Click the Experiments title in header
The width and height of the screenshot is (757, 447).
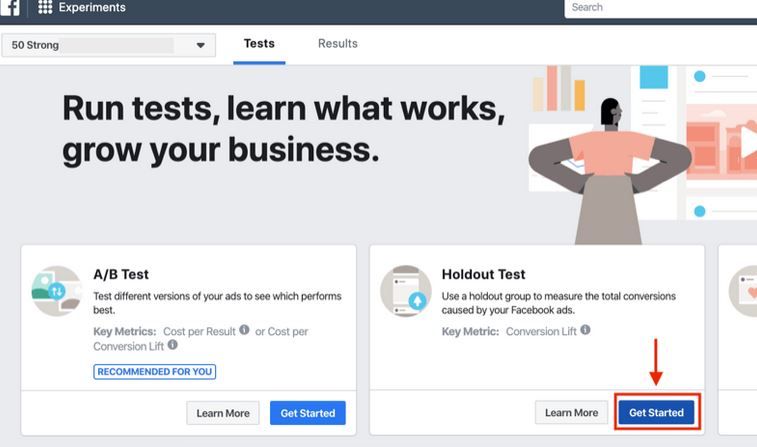(x=92, y=7)
